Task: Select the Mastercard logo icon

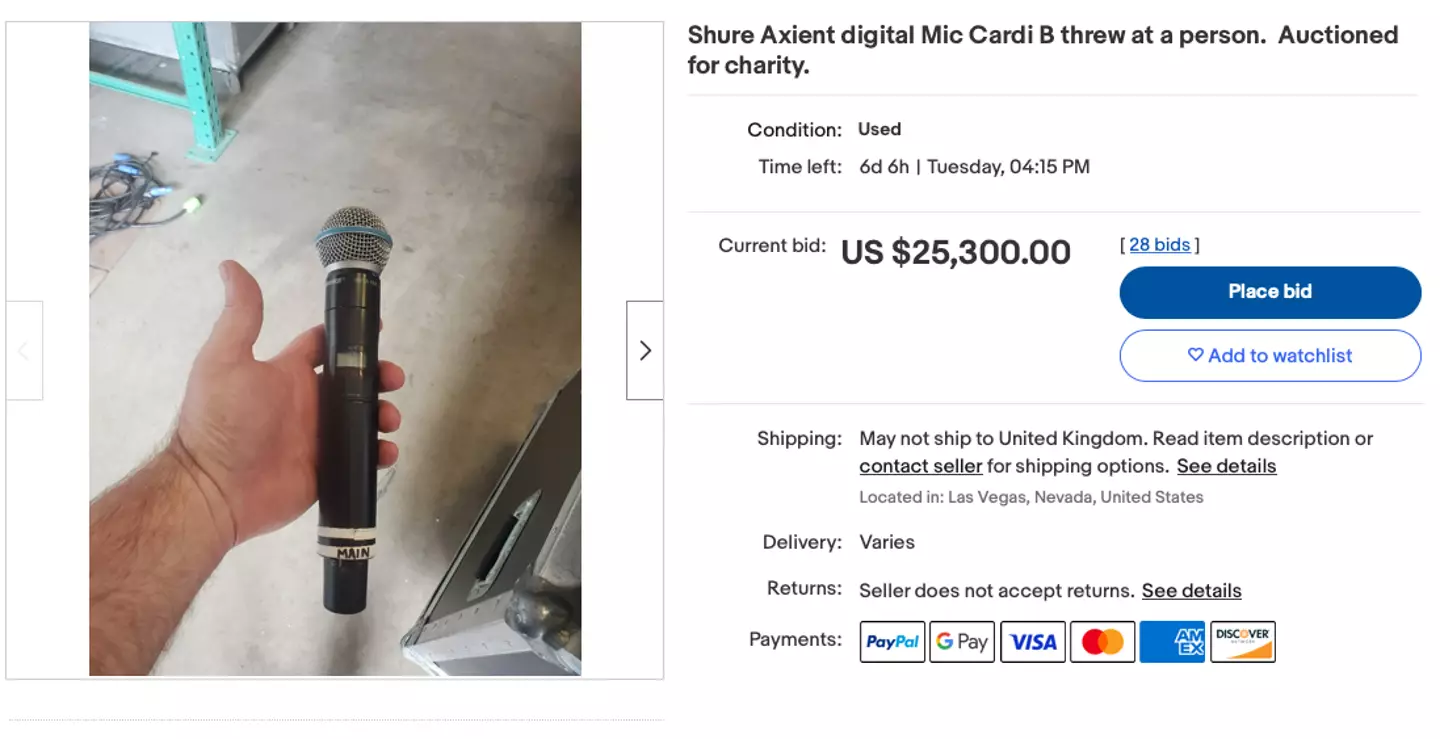Action: (1102, 642)
